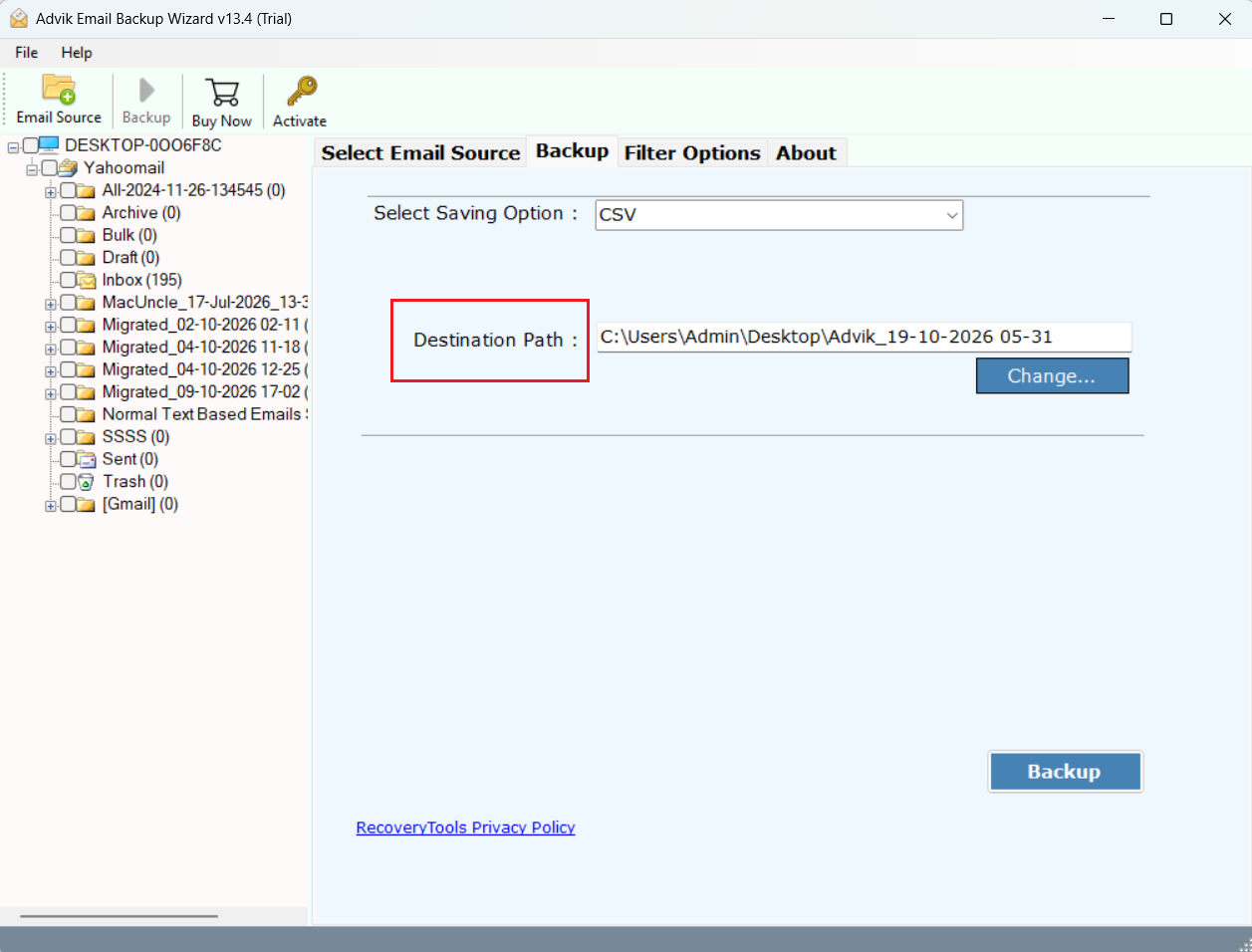
Task: Tick the Sent (0) checkbox
Action: [68, 459]
